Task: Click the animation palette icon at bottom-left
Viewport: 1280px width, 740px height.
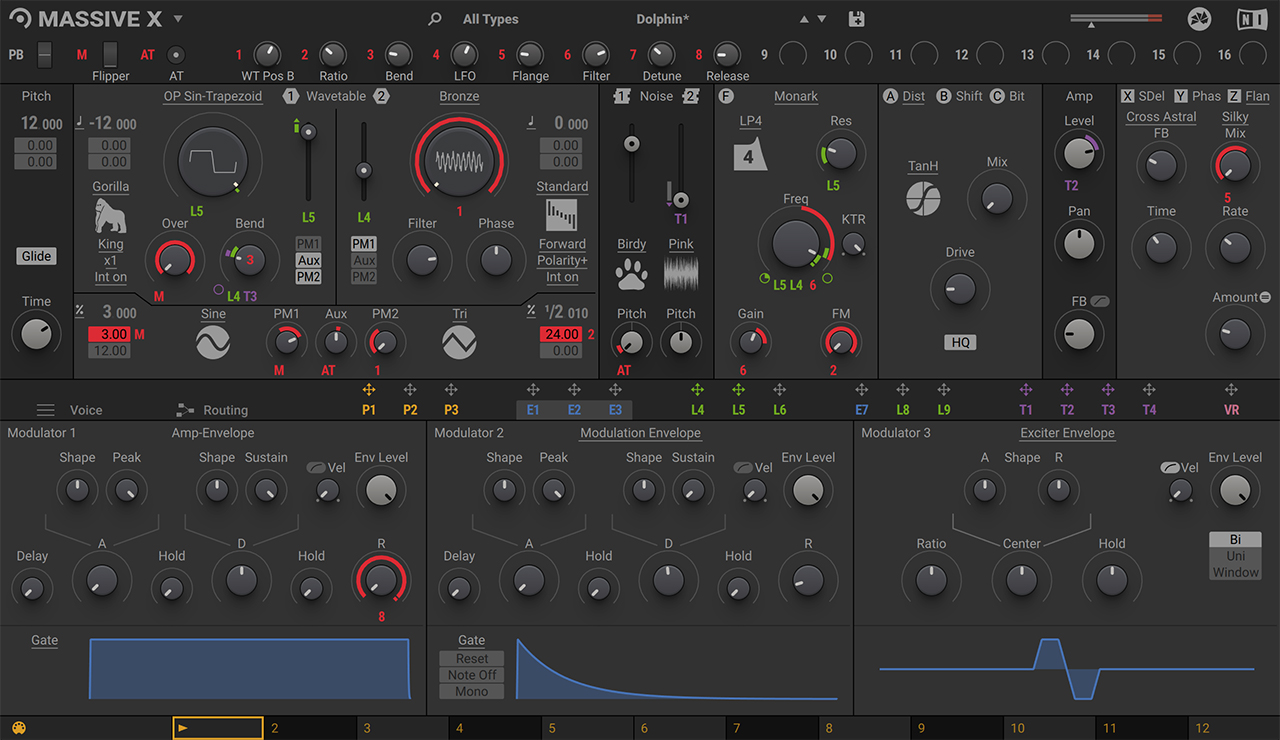Action: coord(18,728)
